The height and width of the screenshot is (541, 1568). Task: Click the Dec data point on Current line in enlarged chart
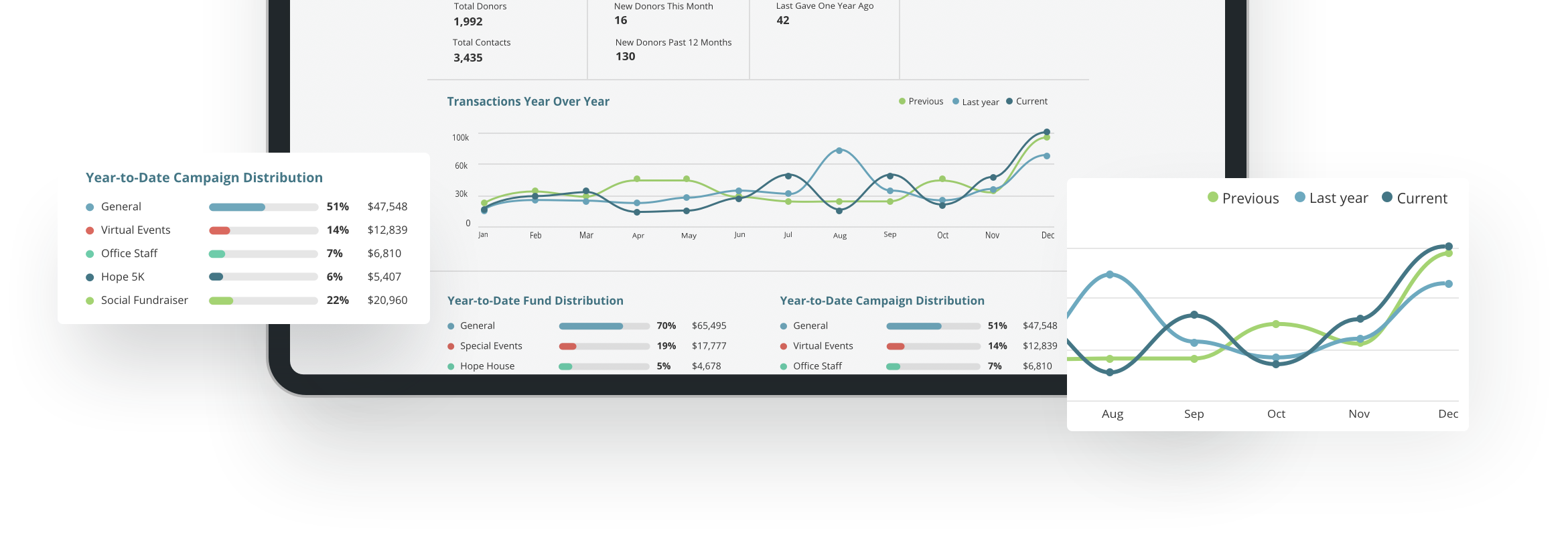pyautogui.click(x=1449, y=246)
